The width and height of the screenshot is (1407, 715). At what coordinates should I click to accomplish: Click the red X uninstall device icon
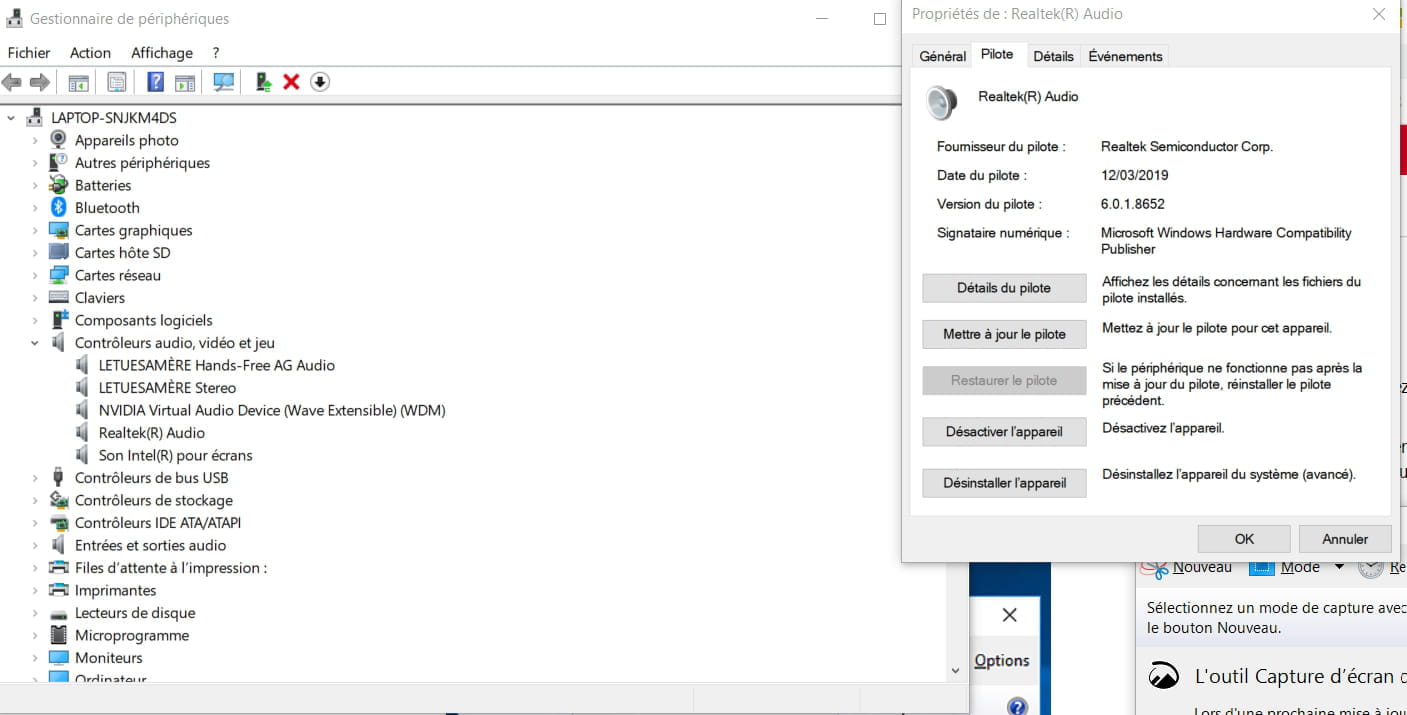click(291, 82)
